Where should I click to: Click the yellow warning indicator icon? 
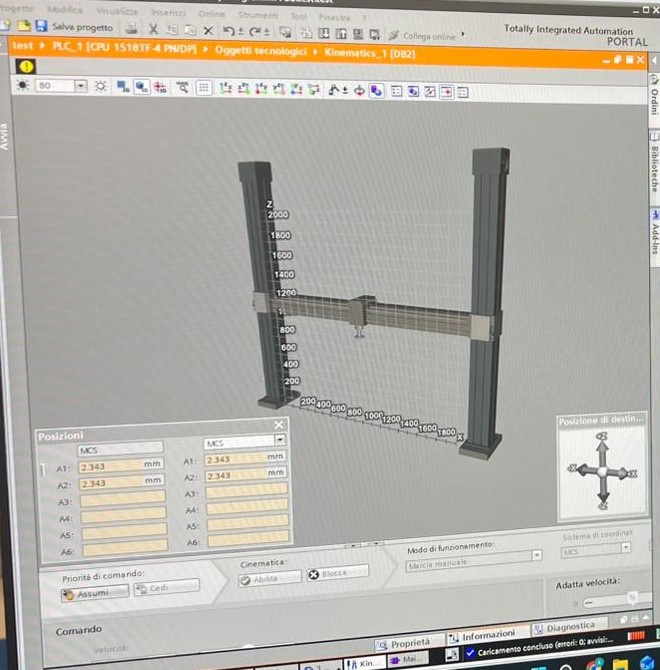click(x=26, y=66)
